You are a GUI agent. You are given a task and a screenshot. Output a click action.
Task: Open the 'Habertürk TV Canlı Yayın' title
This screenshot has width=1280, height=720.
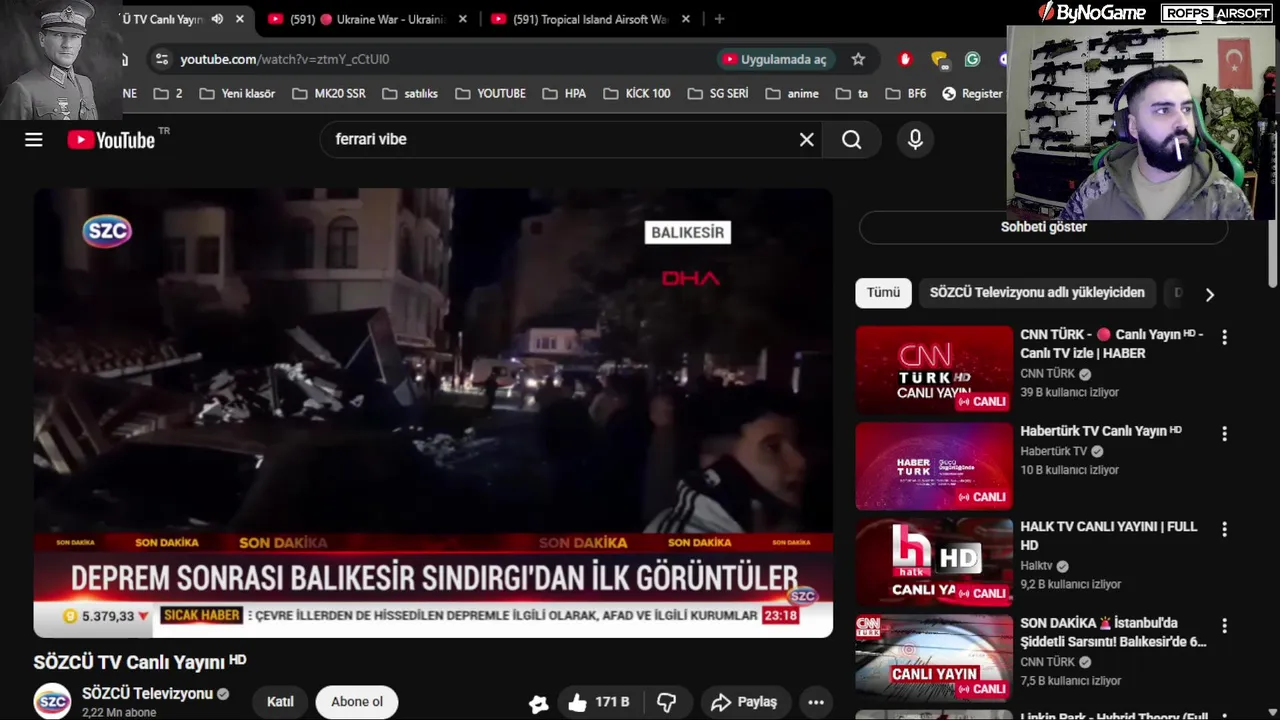[1101, 431]
